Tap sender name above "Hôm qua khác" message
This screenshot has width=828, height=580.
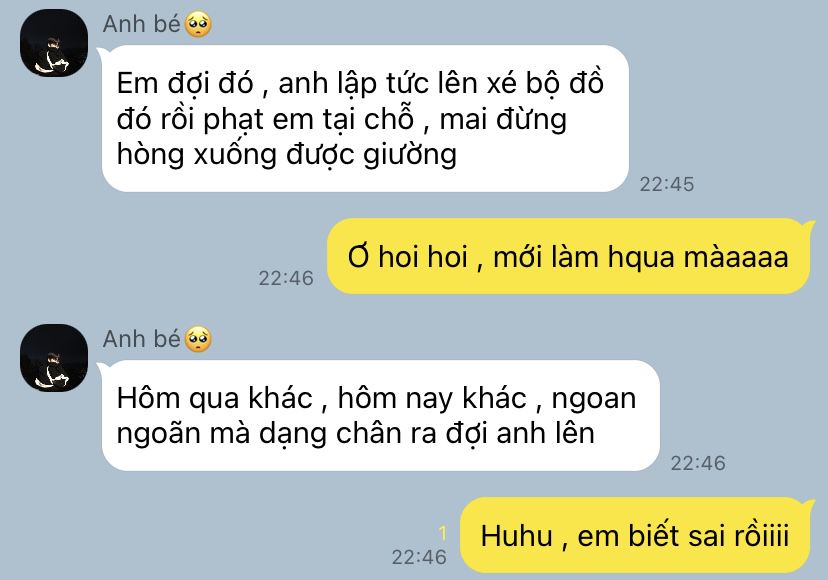[142, 339]
